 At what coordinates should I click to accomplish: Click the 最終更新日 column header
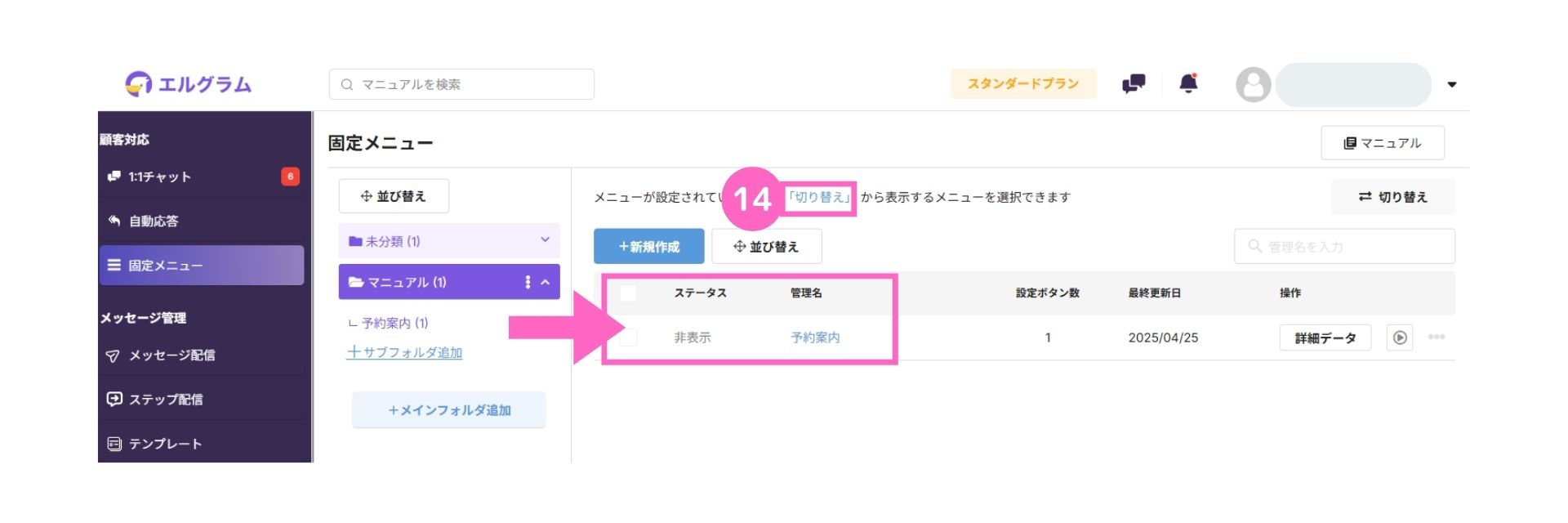click(x=1155, y=293)
